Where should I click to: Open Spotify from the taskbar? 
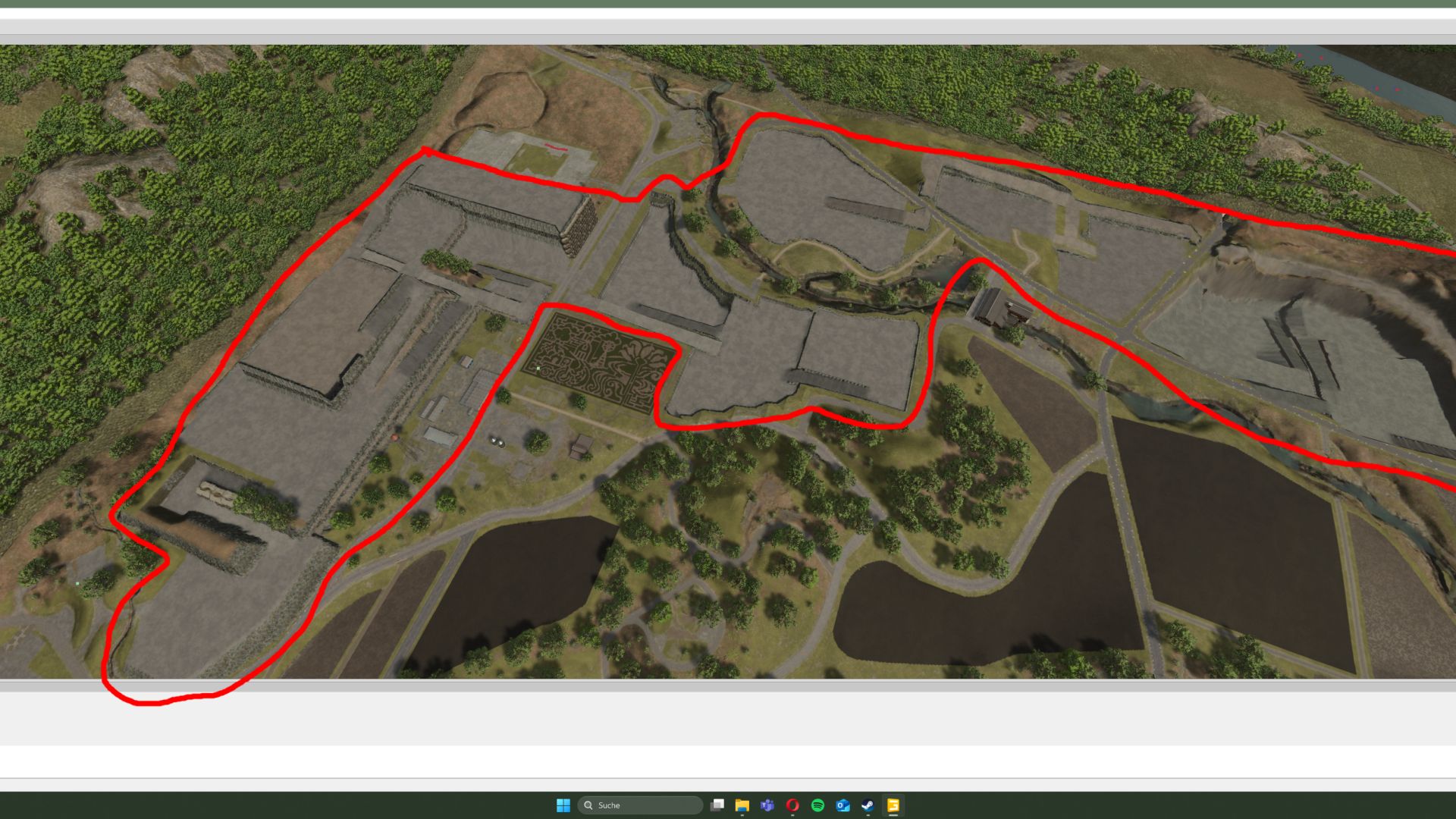click(x=817, y=805)
